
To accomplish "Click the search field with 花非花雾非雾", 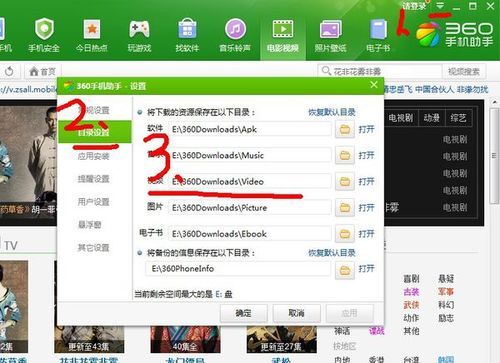I will click(380, 71).
